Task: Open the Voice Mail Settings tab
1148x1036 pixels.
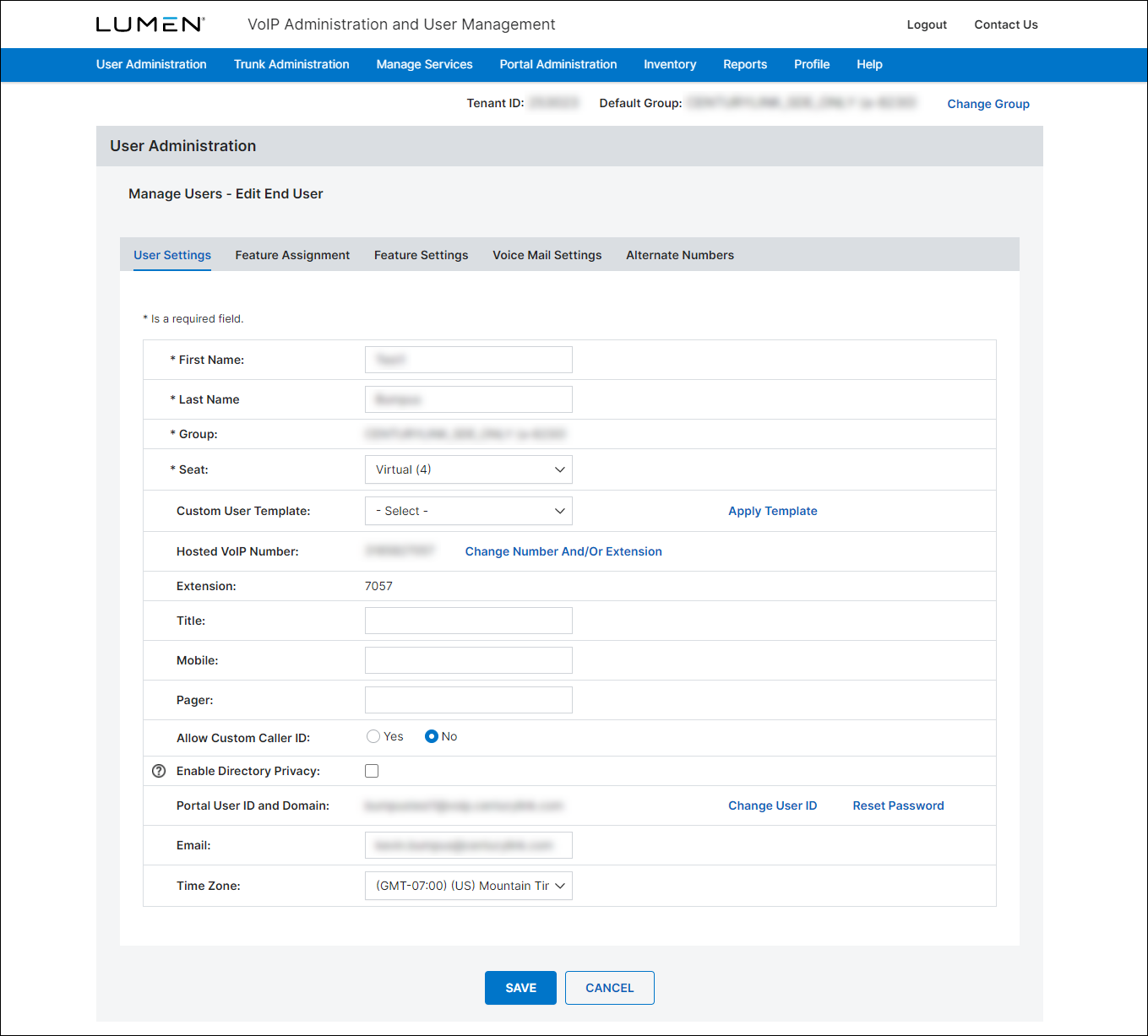Action: (547, 255)
